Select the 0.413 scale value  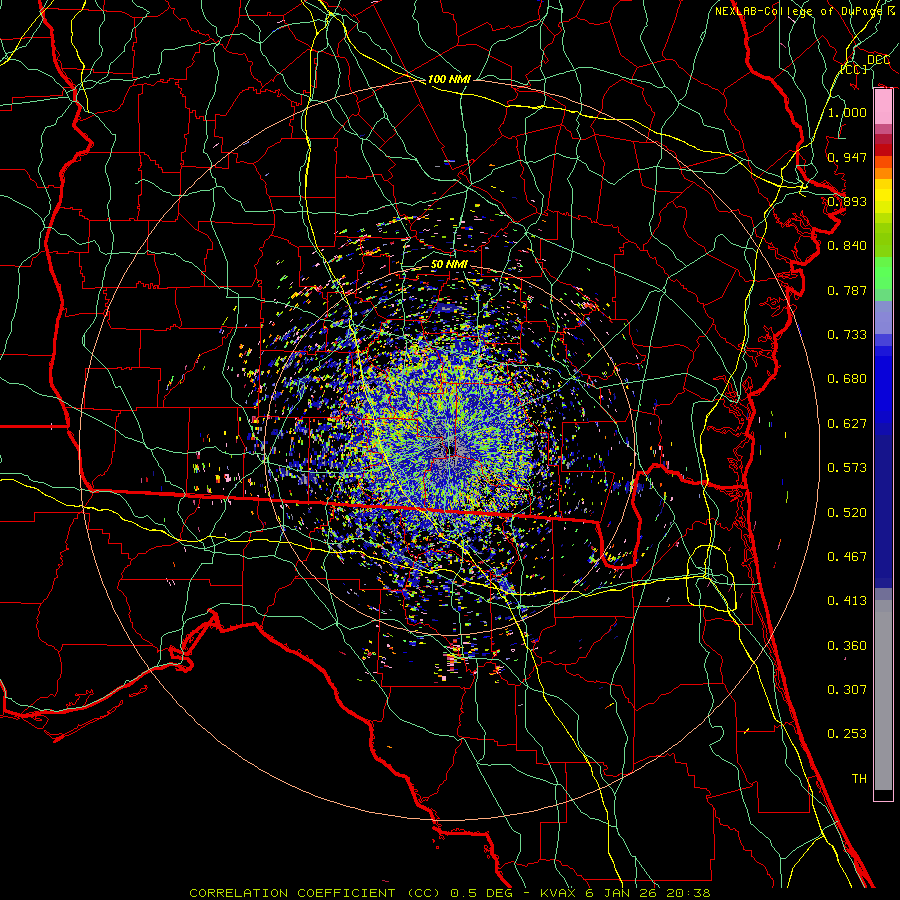847,601
